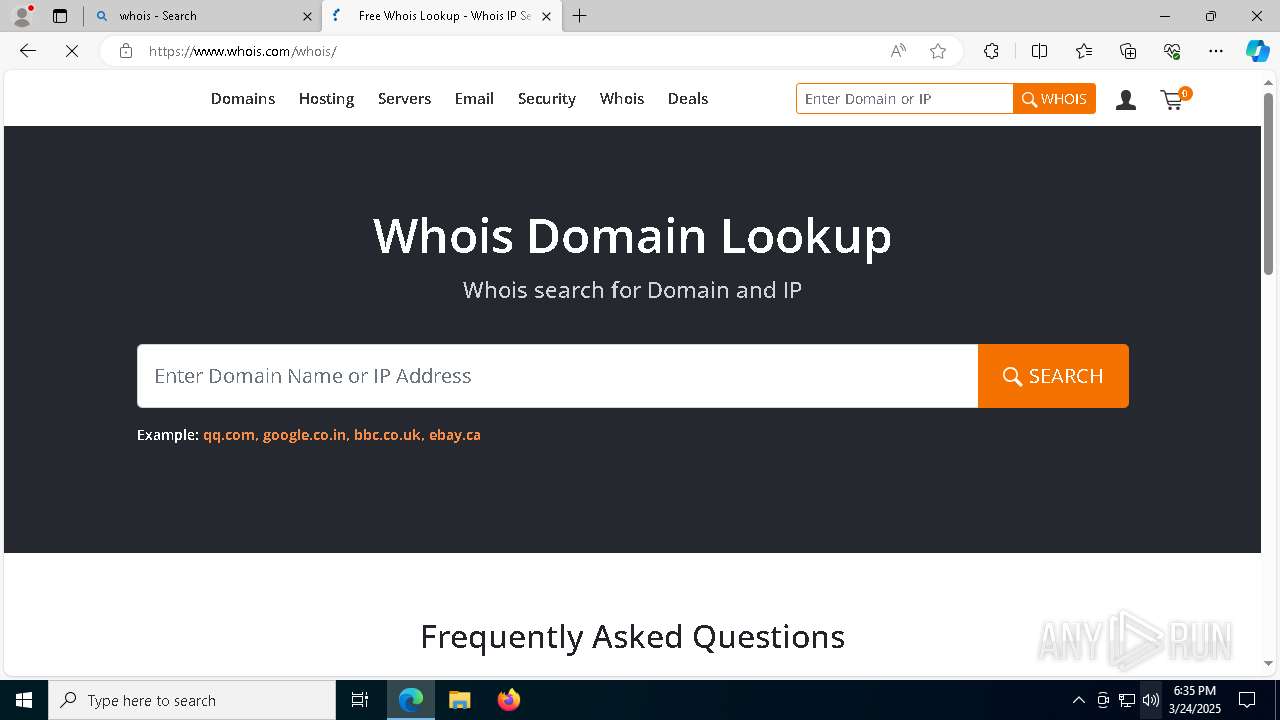Open Task View on the taskbar

[360, 700]
